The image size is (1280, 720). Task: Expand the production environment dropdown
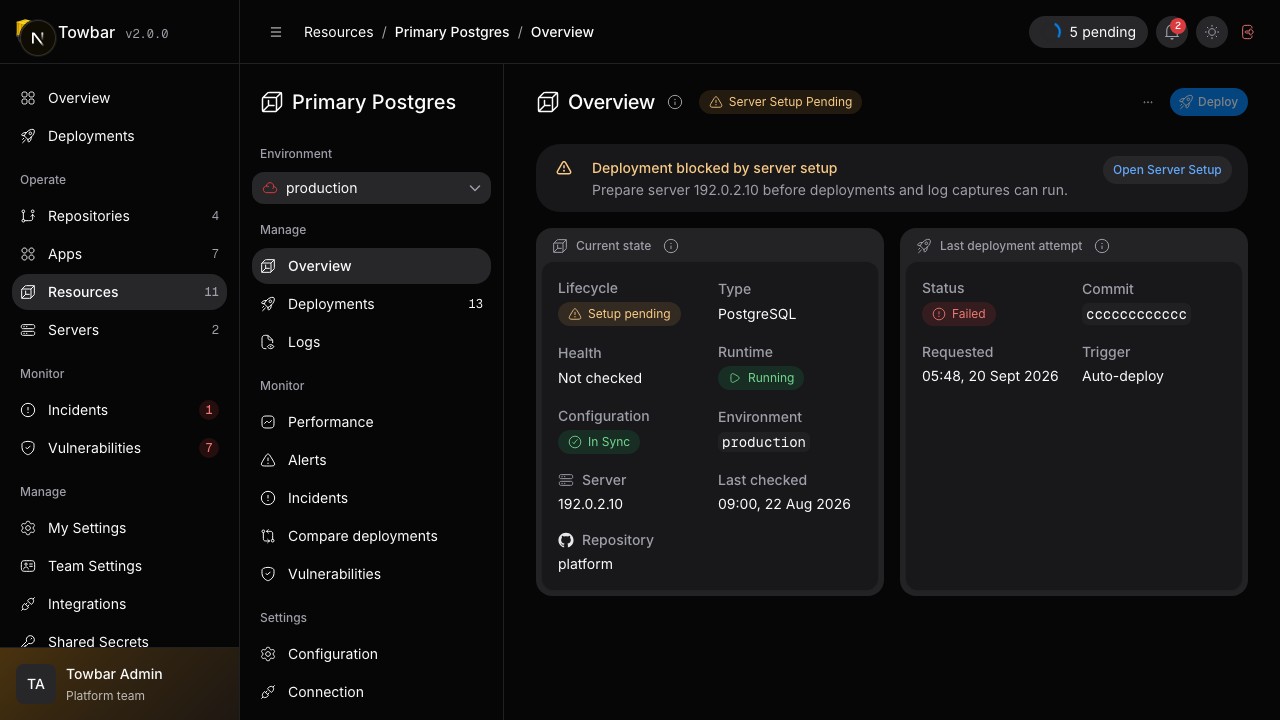click(x=371, y=188)
